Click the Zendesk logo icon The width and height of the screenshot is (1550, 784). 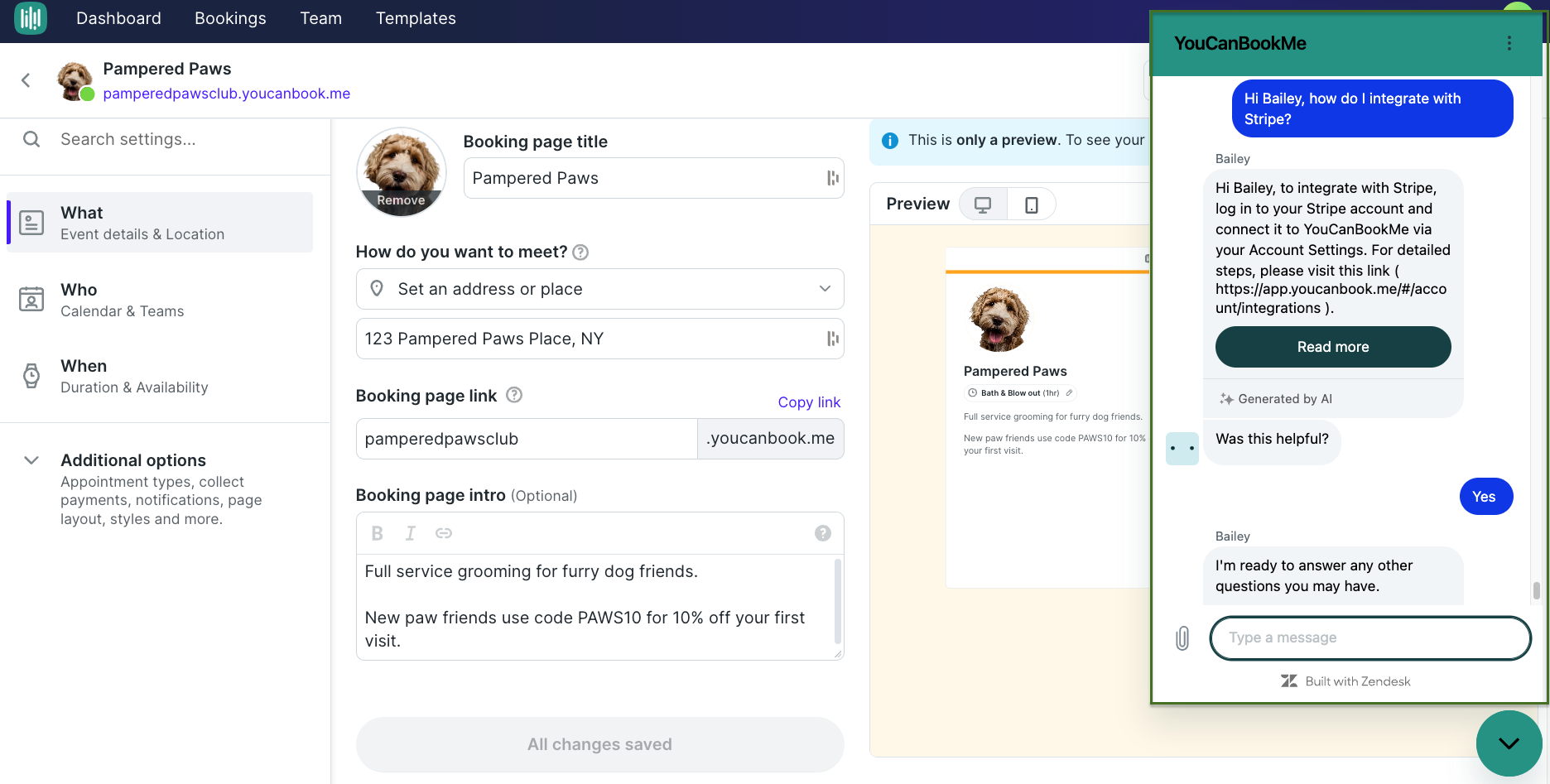tap(1288, 681)
